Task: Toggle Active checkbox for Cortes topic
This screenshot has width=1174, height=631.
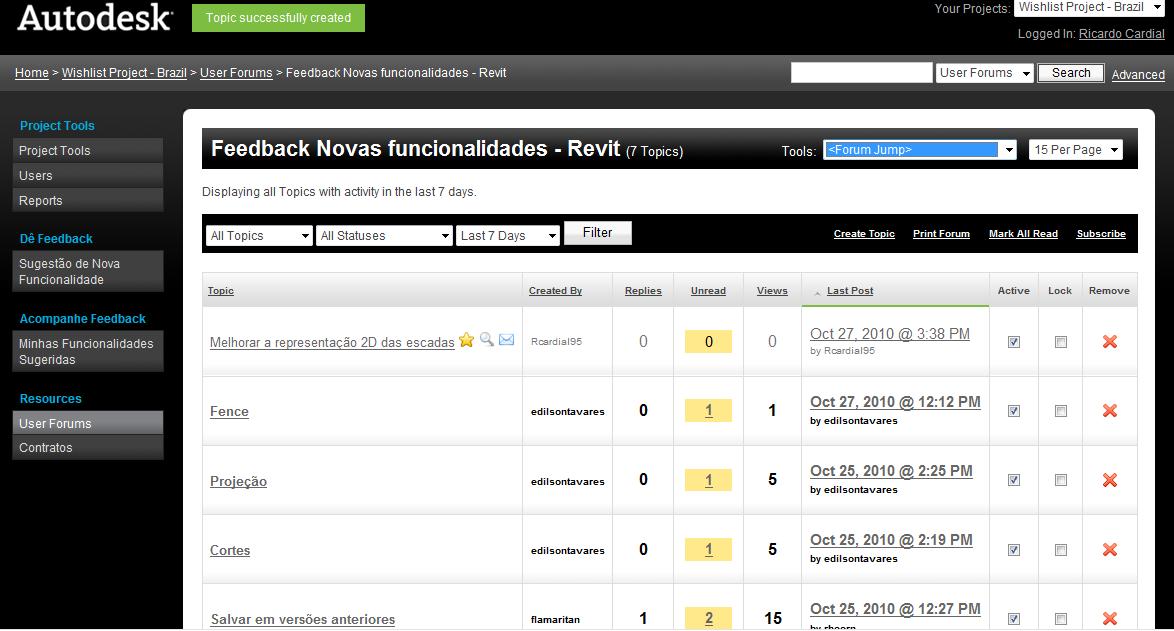Action: tap(1014, 549)
